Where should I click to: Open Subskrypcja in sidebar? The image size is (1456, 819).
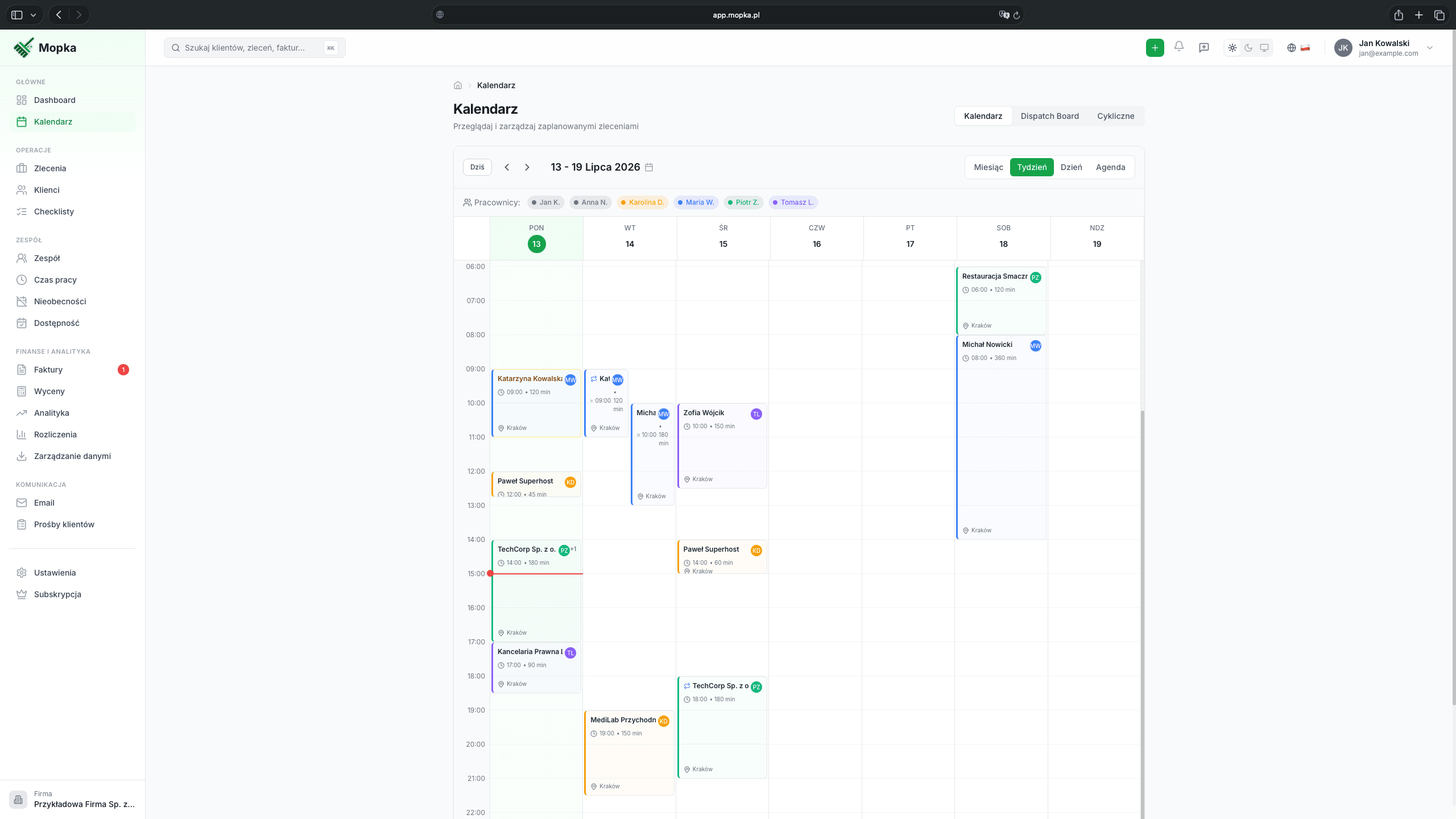[x=73, y=594]
